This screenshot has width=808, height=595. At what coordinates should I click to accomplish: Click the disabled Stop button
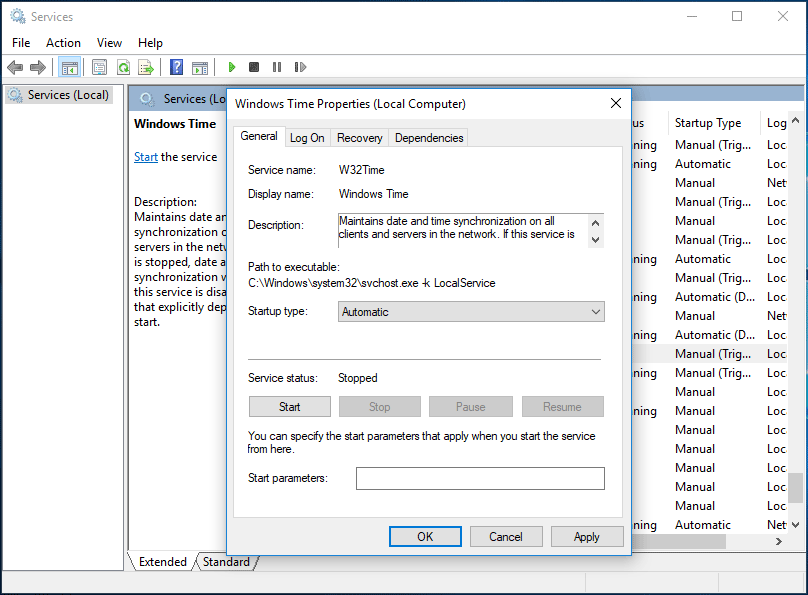coord(380,406)
